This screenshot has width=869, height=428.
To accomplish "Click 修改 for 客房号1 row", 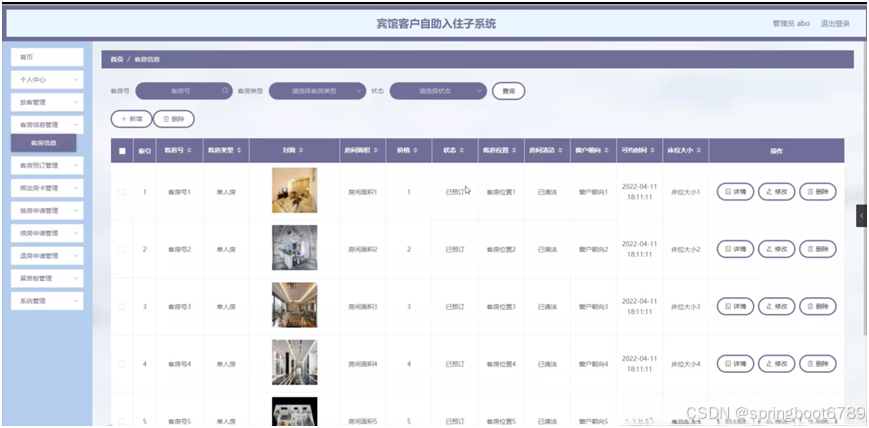I will 776,192.
